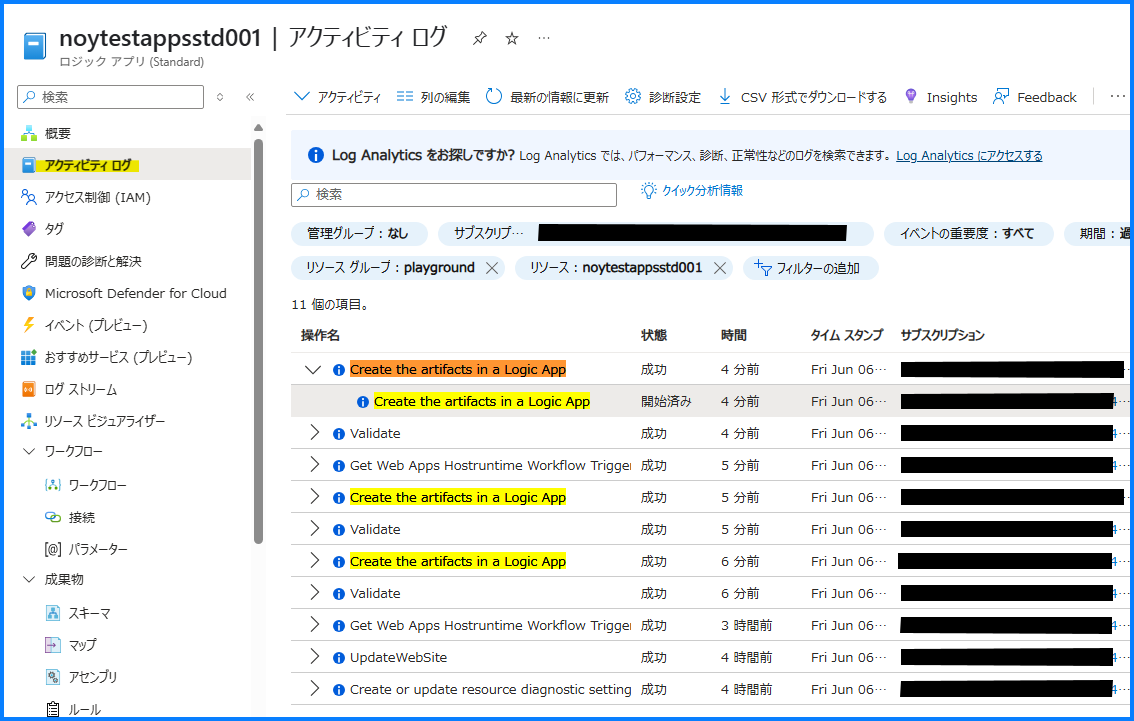Click the download arrow for CSV export
1134x721 pixels.
pos(725,97)
